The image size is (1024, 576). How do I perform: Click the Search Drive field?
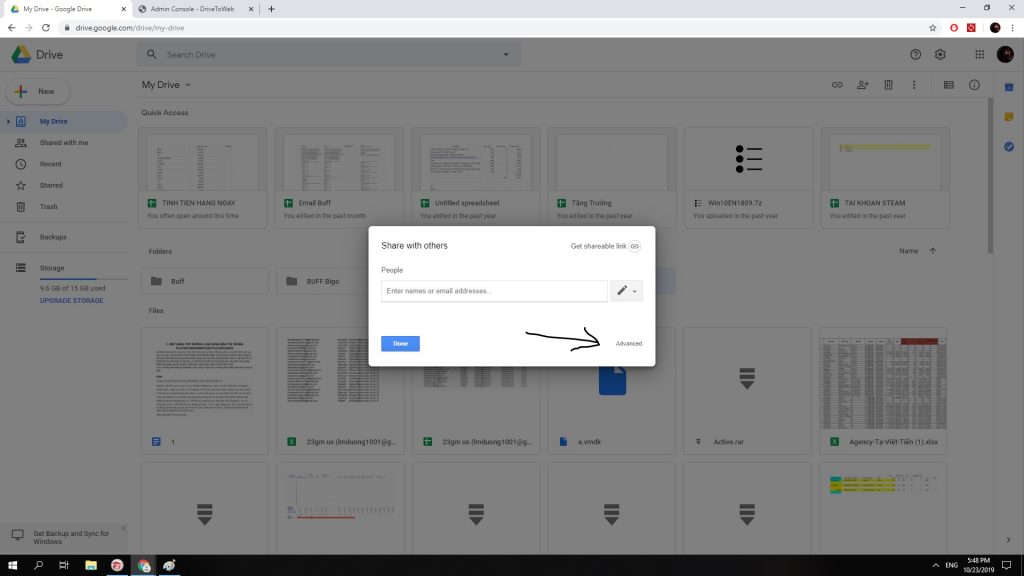pos(330,55)
